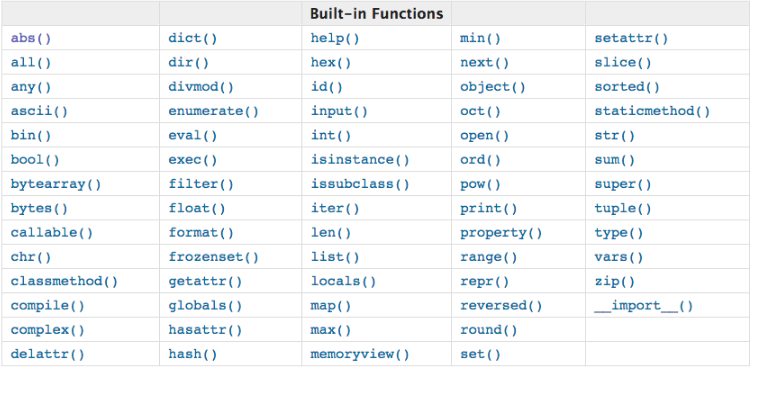Open the max() link

click(x=331, y=330)
